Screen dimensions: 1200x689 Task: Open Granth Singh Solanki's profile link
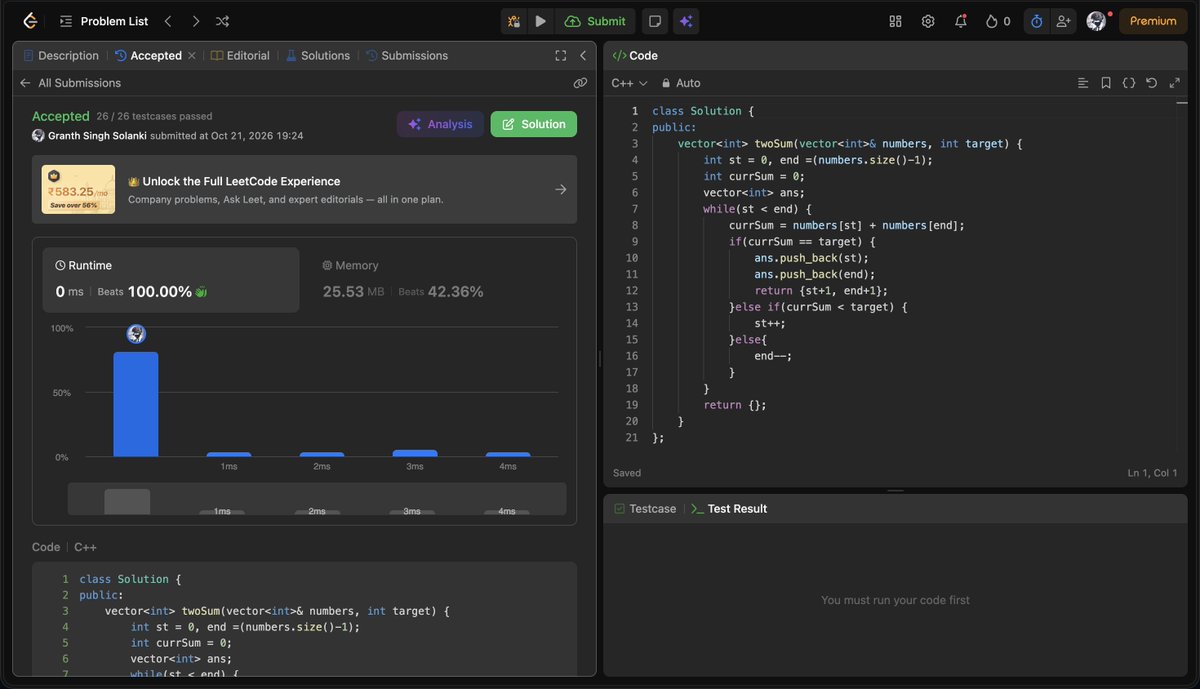(x=99, y=135)
